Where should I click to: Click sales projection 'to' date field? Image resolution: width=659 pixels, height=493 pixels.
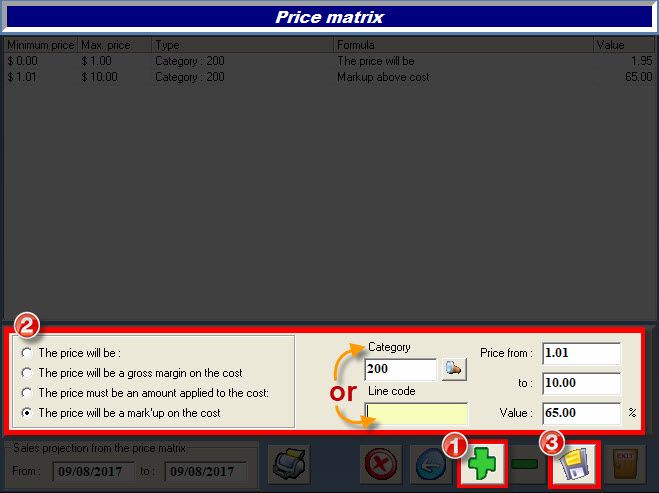pyautogui.click(x=206, y=471)
